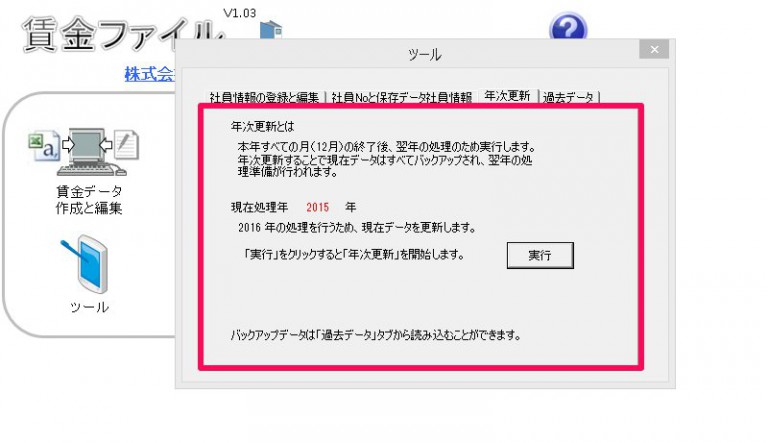Click the ツール label under the tablet icon
This screenshot has width=768, height=443.
[89, 307]
